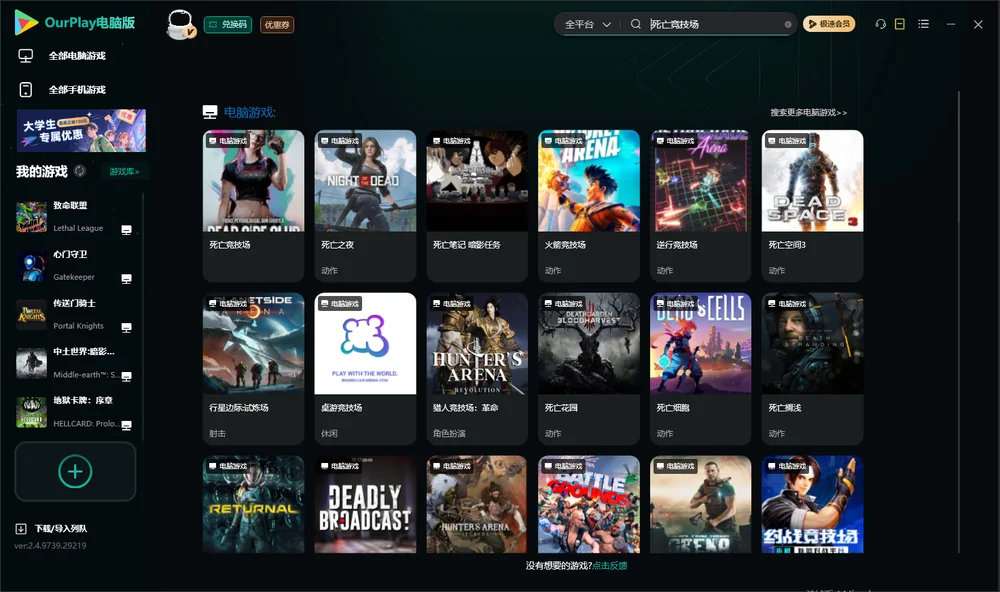The height and width of the screenshot is (592, 1000).
Task: Open 全部手机游戏 section
Action: (77, 90)
